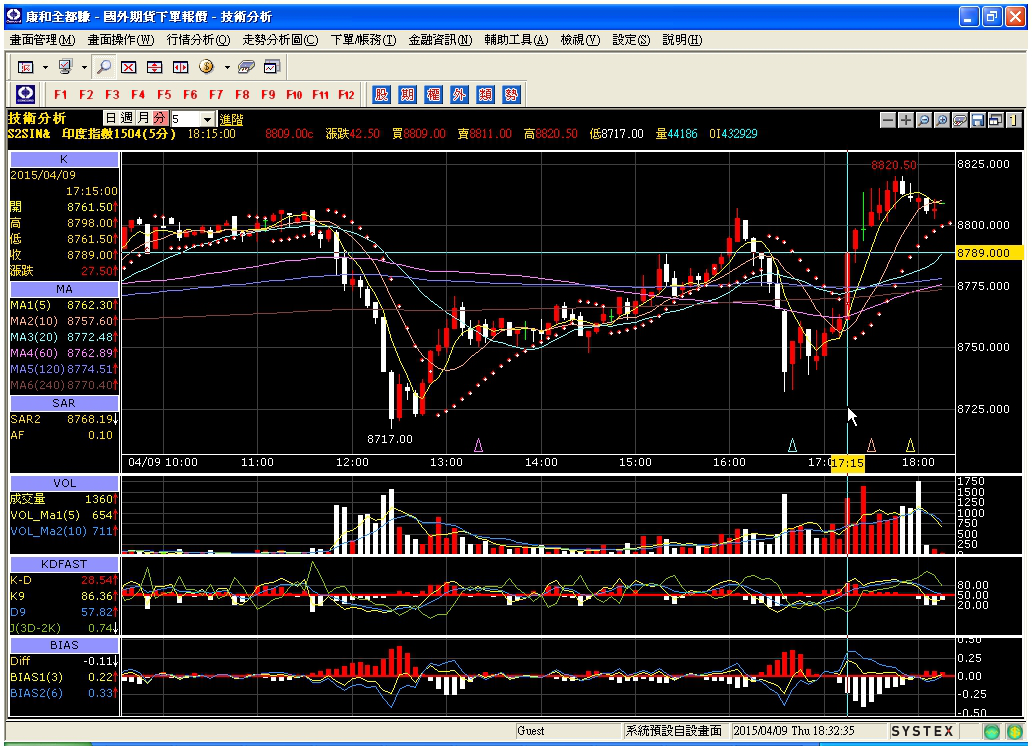Viewport: 1032px width, 746px height.
Task: Click the cyan triangle time-axis marker
Action: (x=792, y=446)
